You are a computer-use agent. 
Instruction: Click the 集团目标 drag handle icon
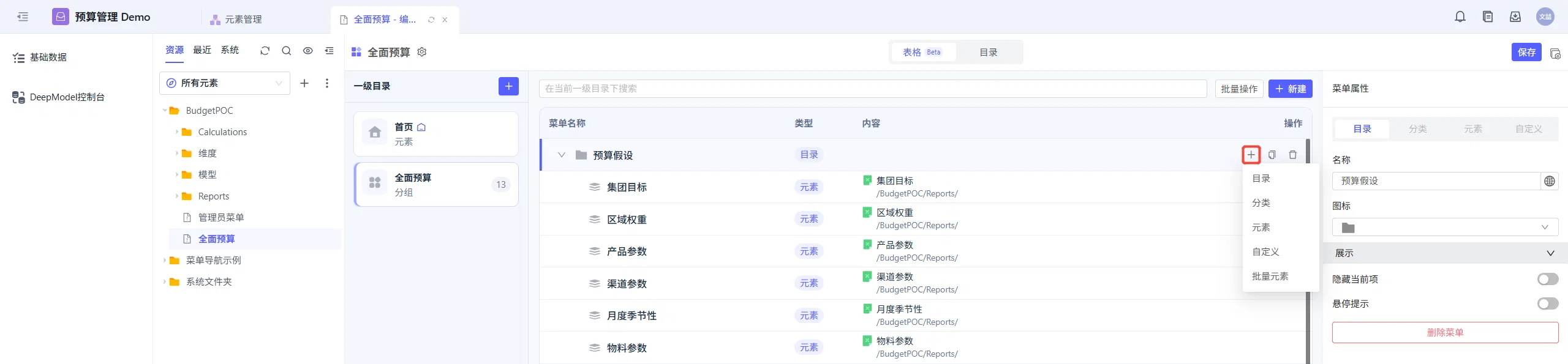(594, 187)
